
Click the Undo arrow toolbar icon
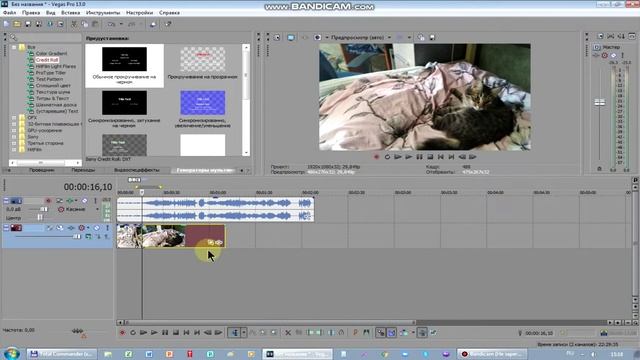pos(111,24)
